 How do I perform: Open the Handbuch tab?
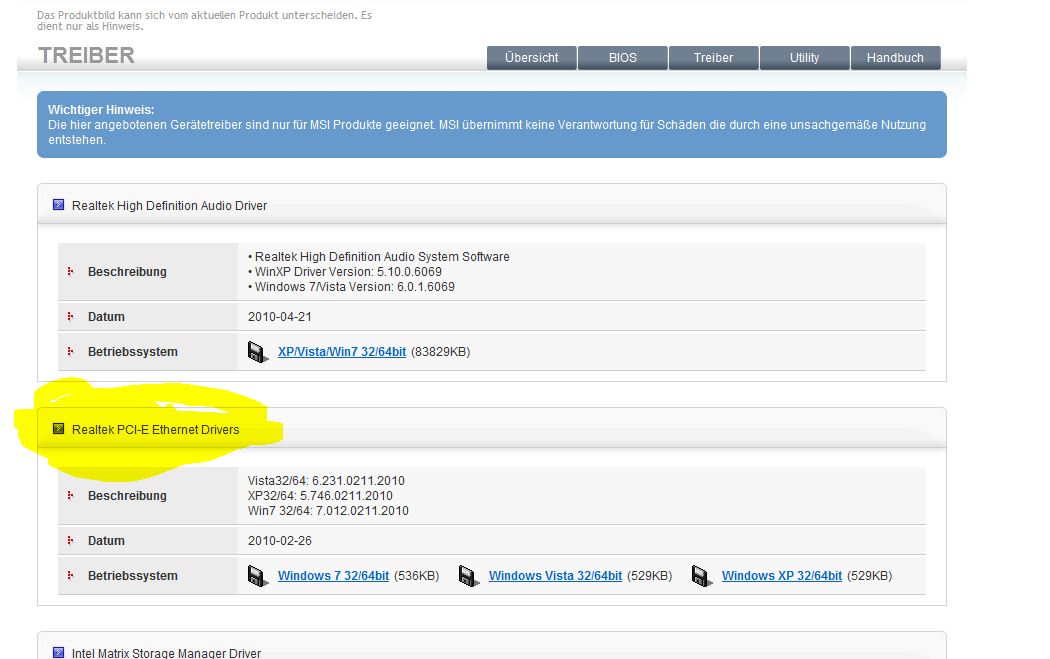895,58
